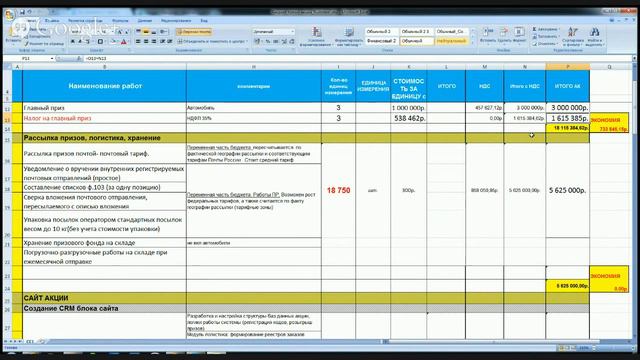Open the font size dropdown
The image size is (640, 360).
[x=113, y=31]
